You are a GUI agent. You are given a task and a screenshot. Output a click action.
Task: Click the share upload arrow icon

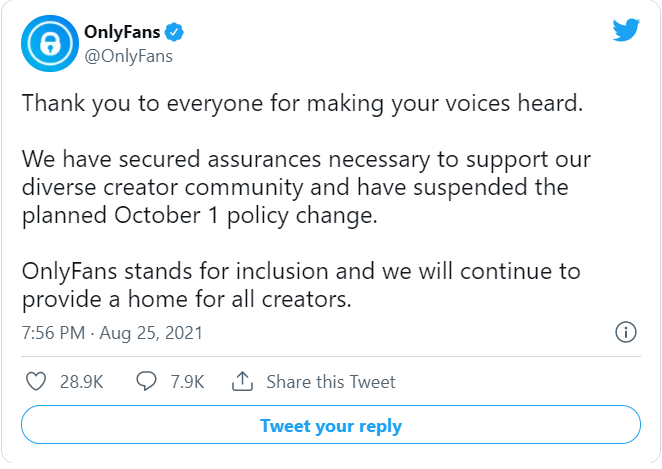[242, 381]
